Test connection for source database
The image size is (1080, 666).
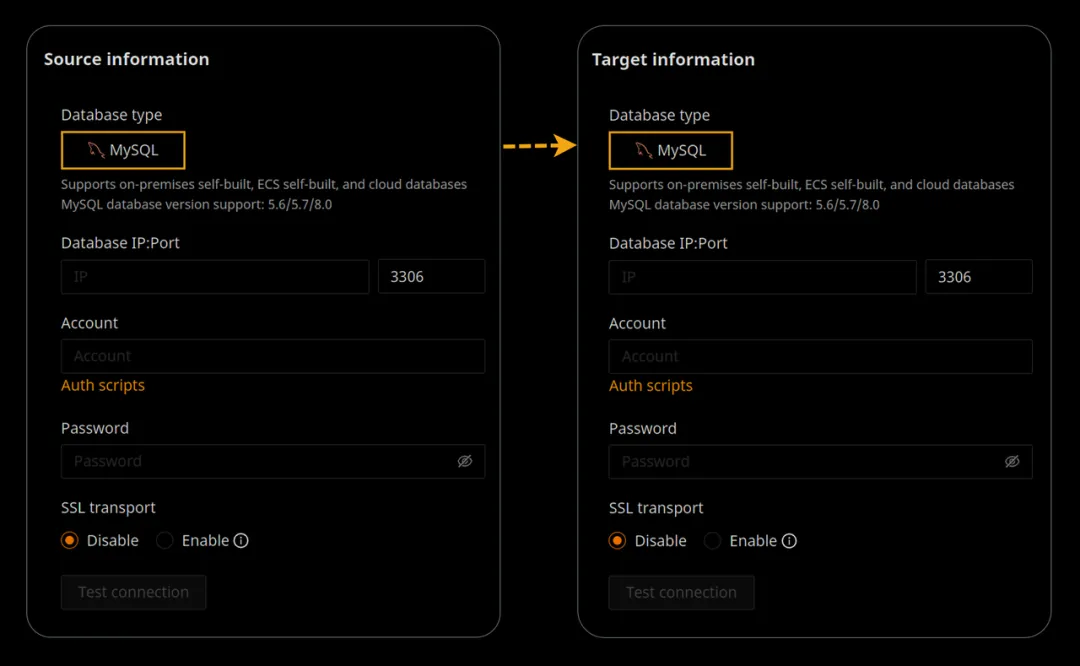click(x=134, y=592)
